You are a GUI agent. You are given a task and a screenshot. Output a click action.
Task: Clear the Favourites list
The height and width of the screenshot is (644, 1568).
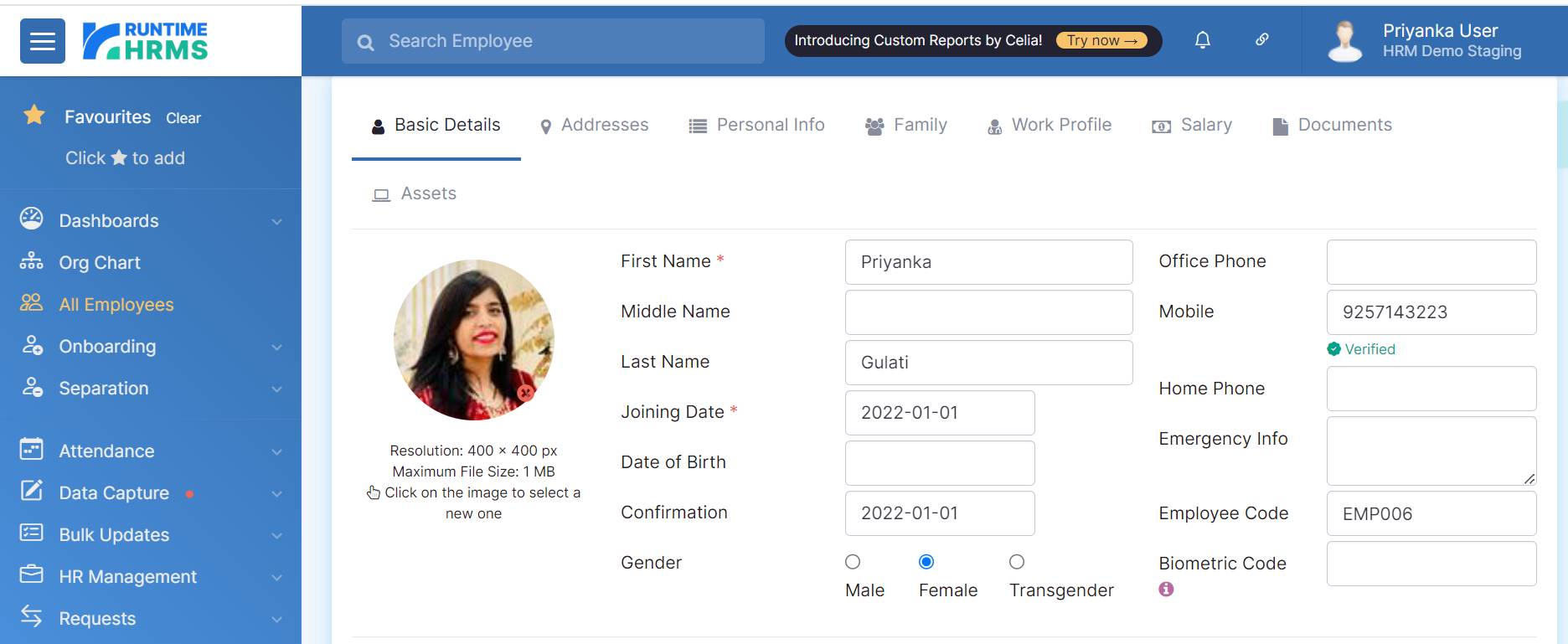[183, 118]
